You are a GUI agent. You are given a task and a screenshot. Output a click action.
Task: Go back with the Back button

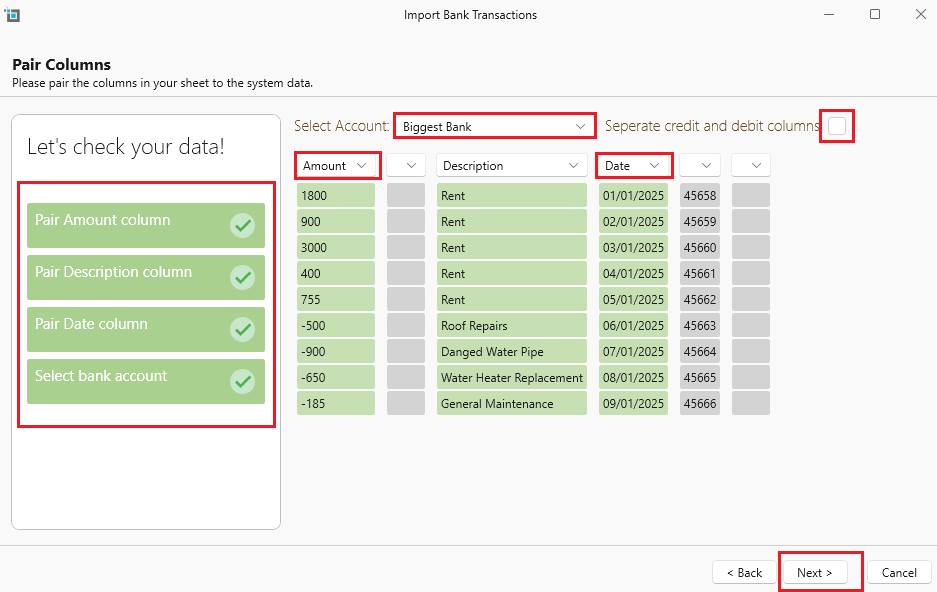point(744,573)
